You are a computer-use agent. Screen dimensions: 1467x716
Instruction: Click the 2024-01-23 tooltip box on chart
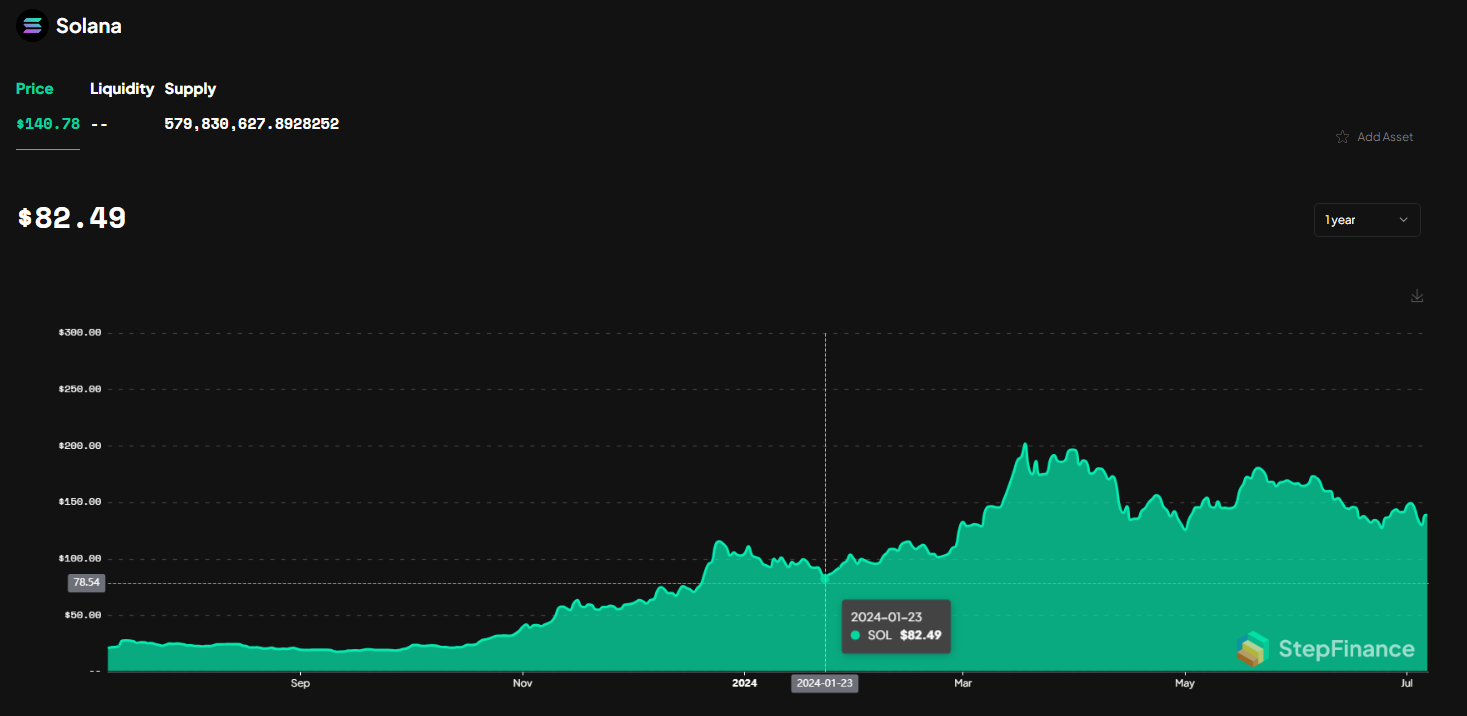[896, 625]
